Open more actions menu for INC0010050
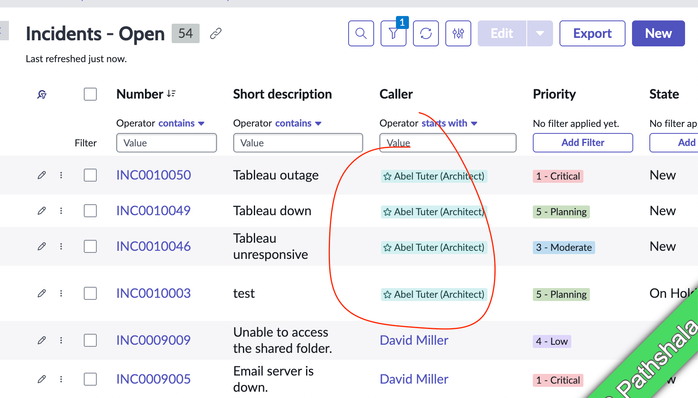698x398 pixels. pyautogui.click(x=61, y=175)
